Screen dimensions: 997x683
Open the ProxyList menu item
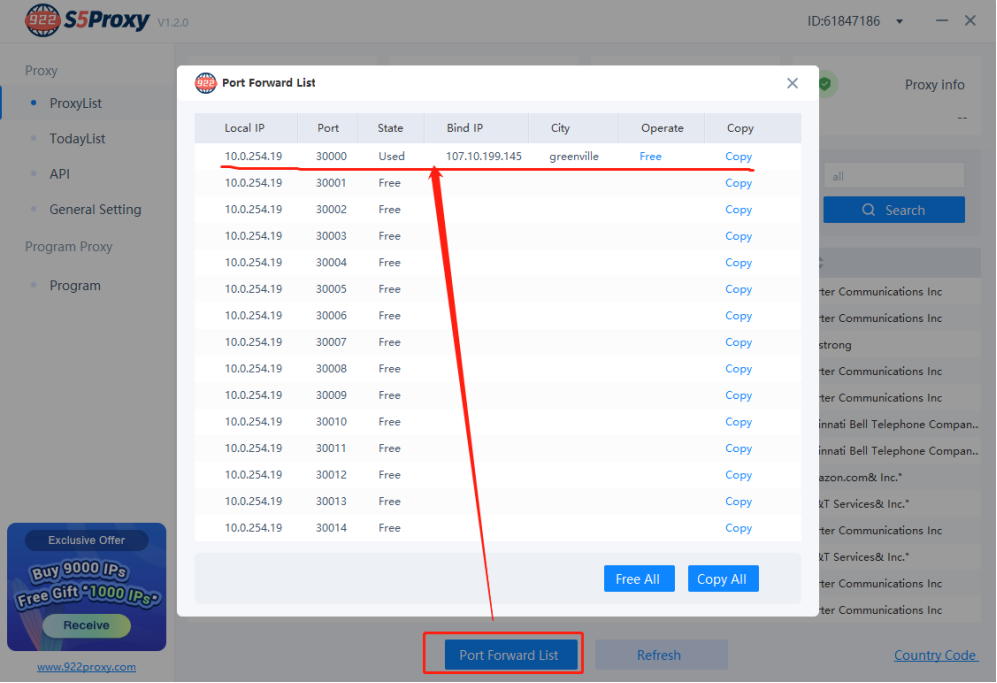pos(75,103)
